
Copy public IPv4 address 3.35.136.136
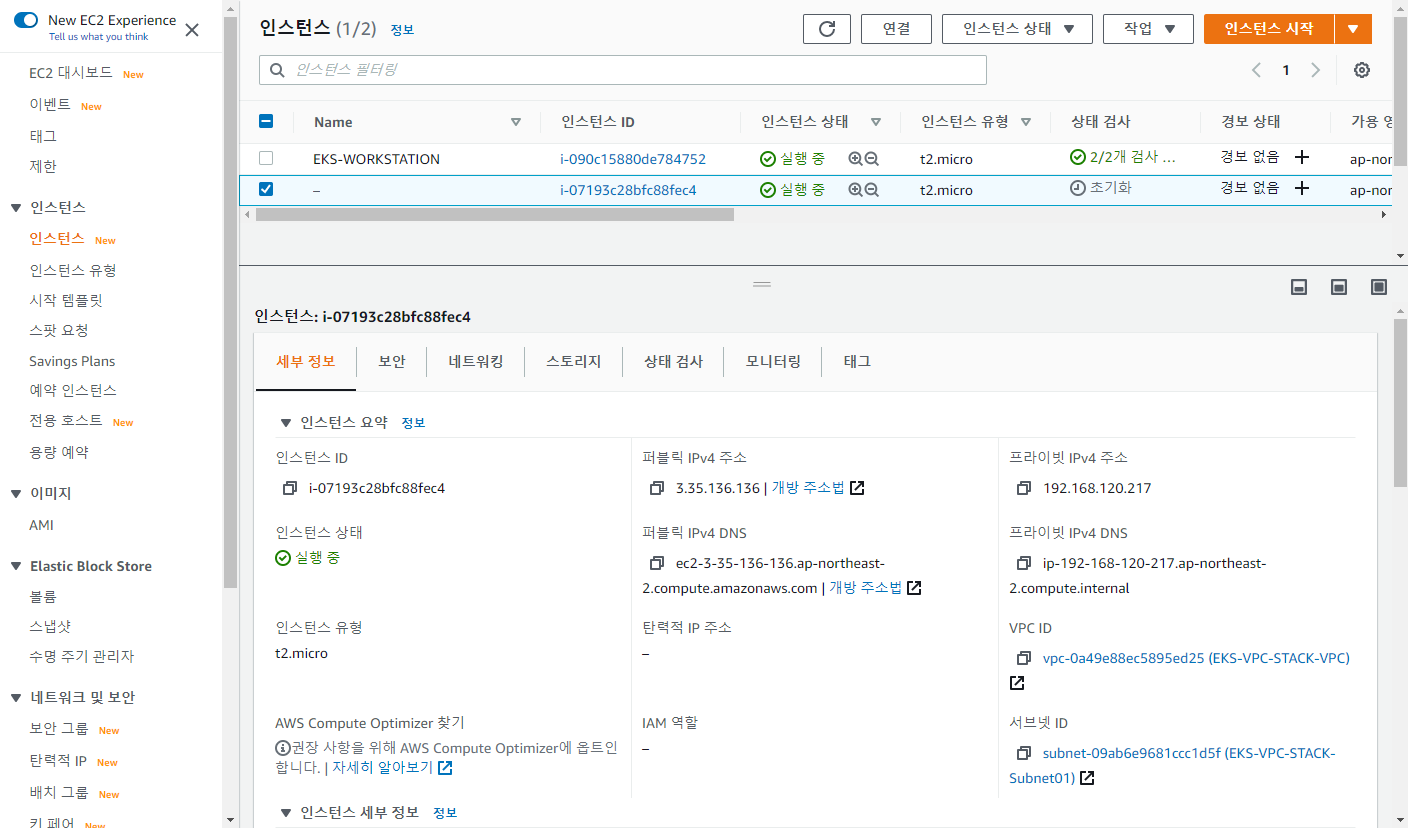pyautogui.click(x=657, y=488)
